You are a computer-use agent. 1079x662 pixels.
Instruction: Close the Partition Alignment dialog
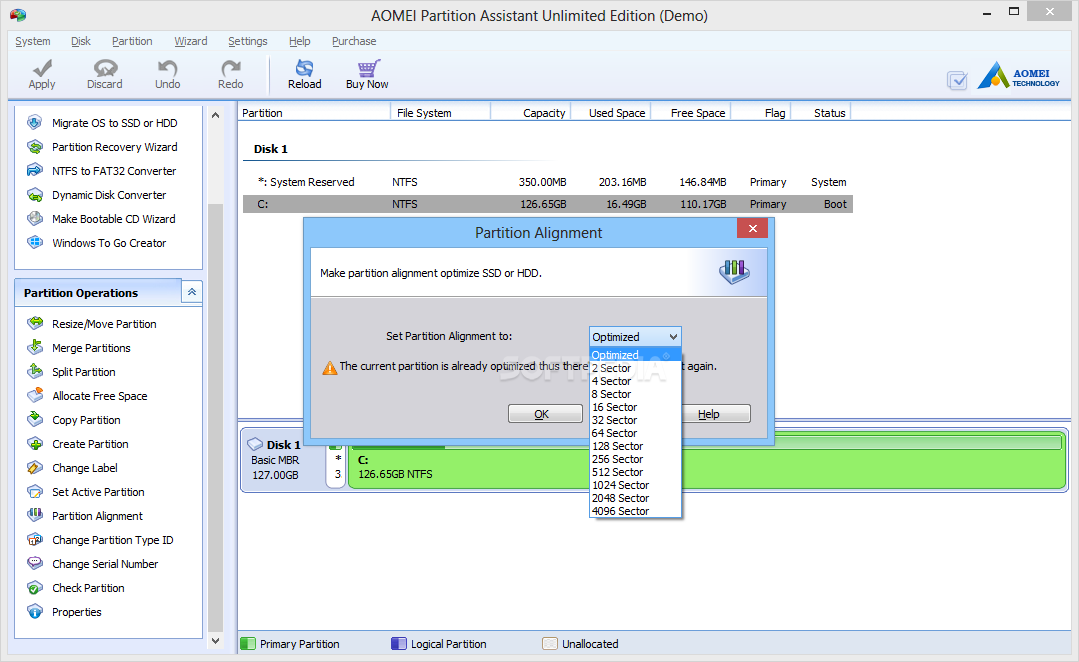pyautogui.click(x=752, y=228)
